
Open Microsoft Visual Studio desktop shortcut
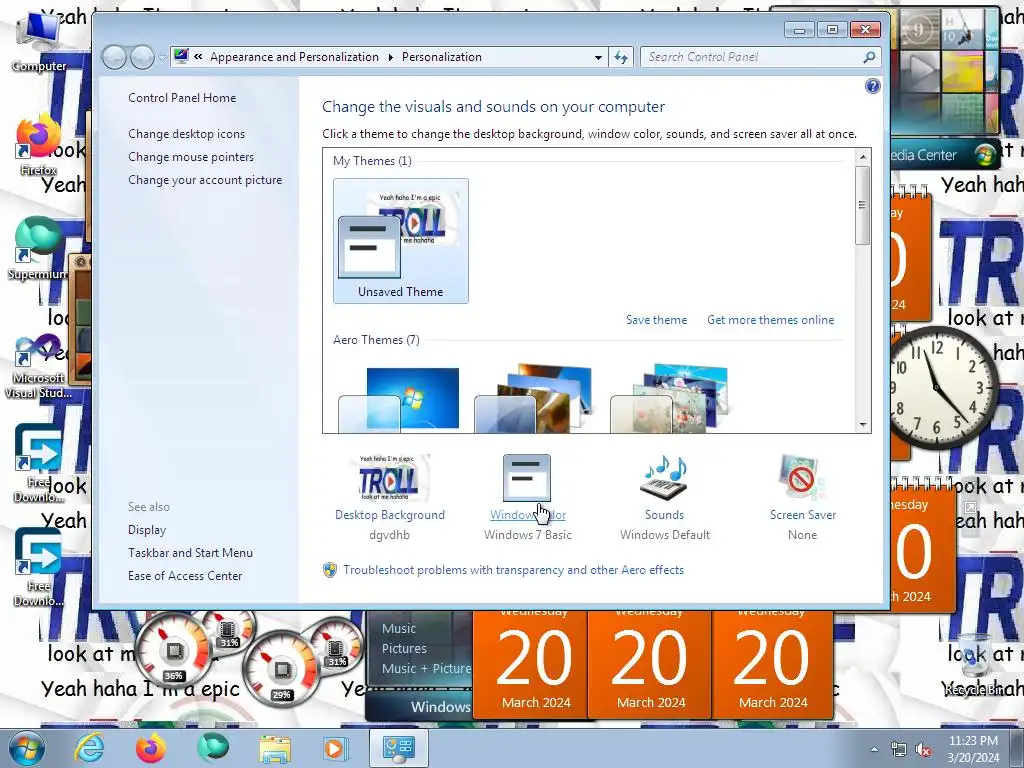coord(39,366)
